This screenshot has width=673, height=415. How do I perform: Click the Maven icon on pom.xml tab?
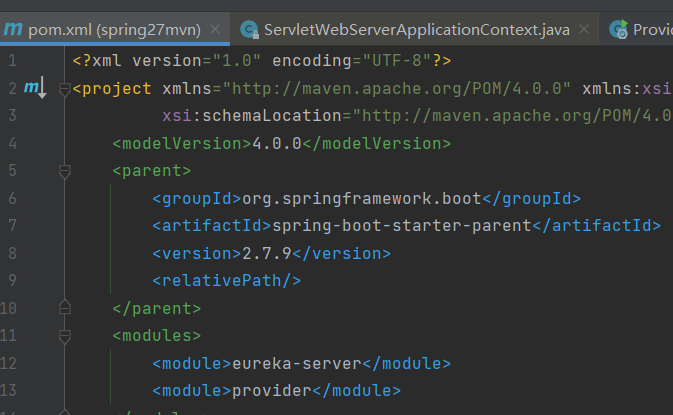tap(12, 30)
